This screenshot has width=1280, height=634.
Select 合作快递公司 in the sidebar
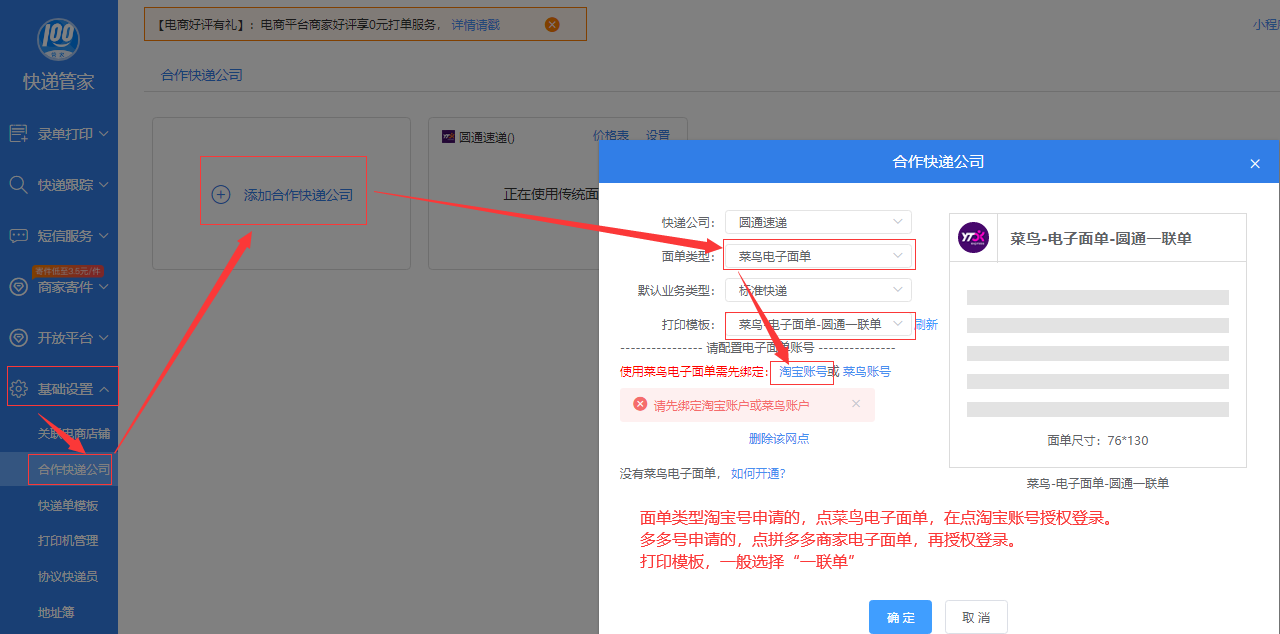point(74,469)
